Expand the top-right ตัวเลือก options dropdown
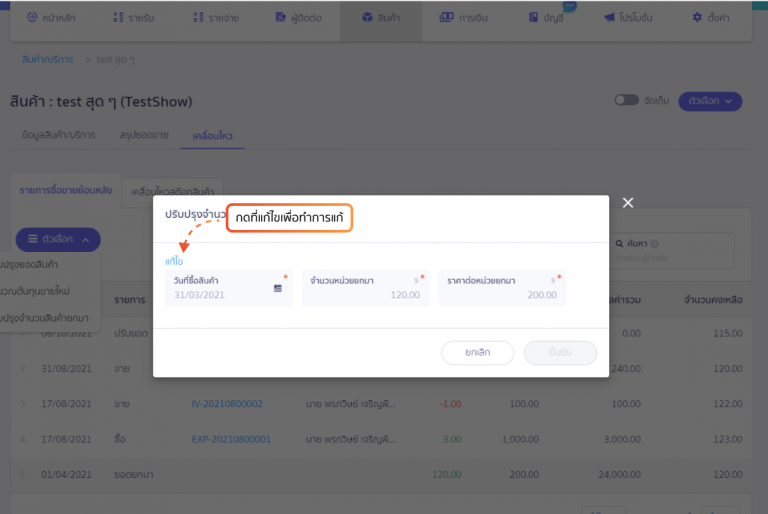The image size is (768, 514). tap(711, 101)
